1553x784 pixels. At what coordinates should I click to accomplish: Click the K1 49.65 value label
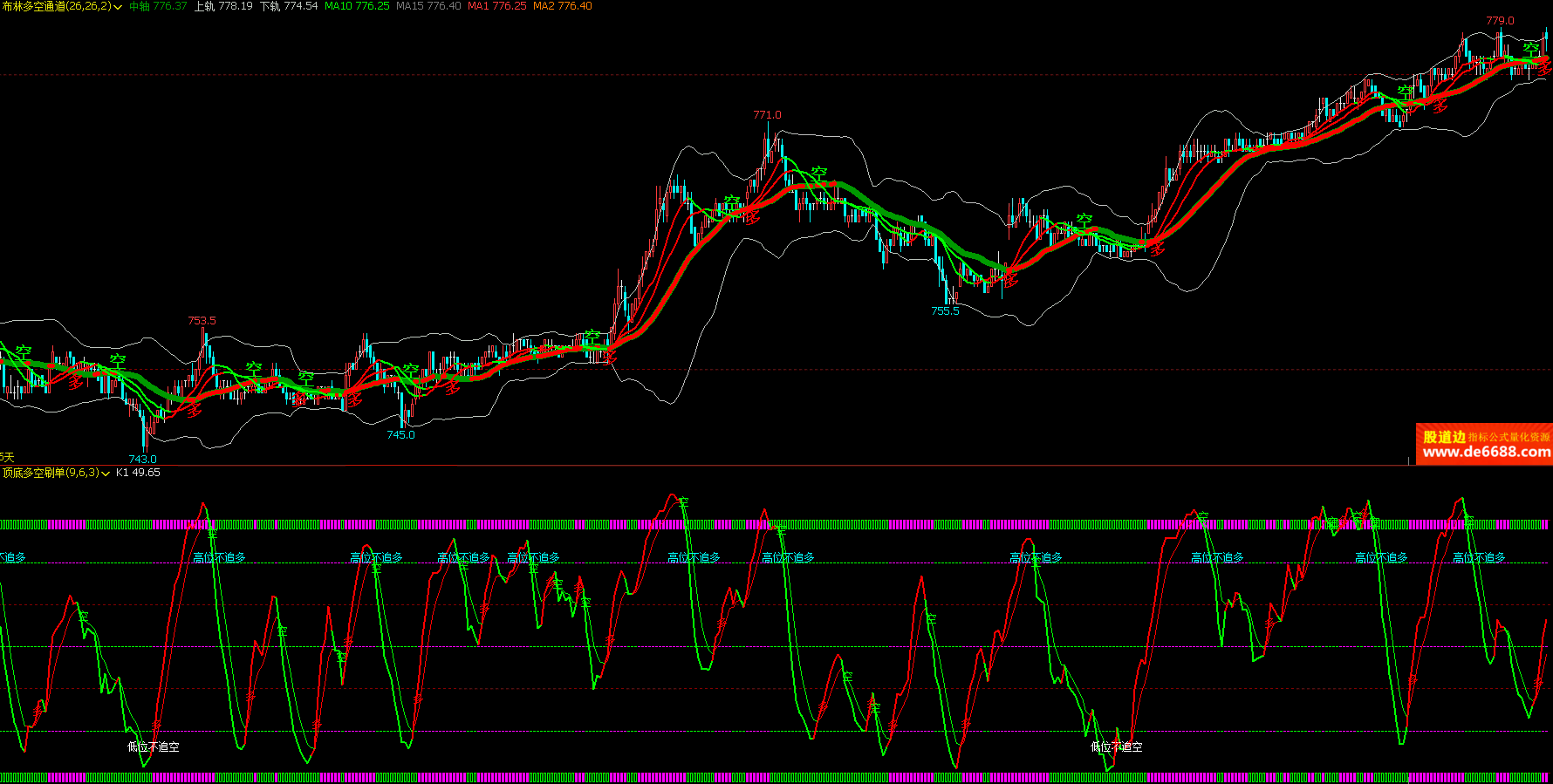click(x=138, y=473)
